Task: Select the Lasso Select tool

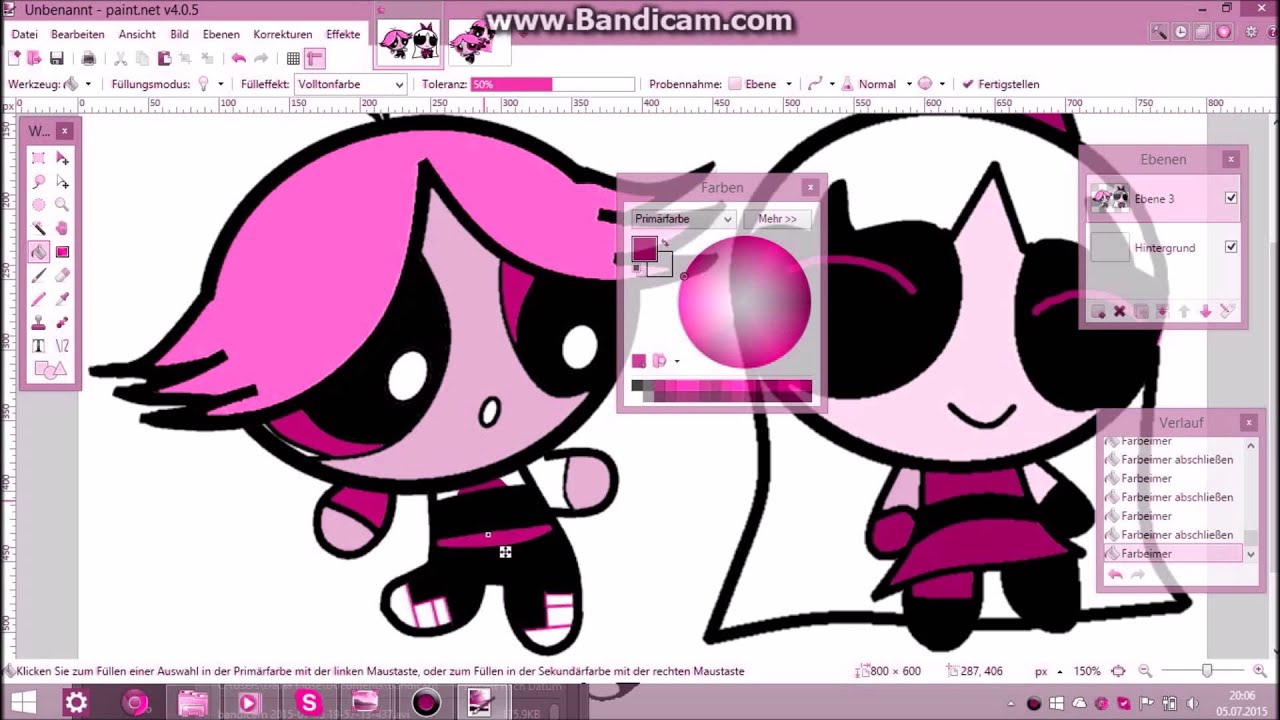Action: coord(38,182)
